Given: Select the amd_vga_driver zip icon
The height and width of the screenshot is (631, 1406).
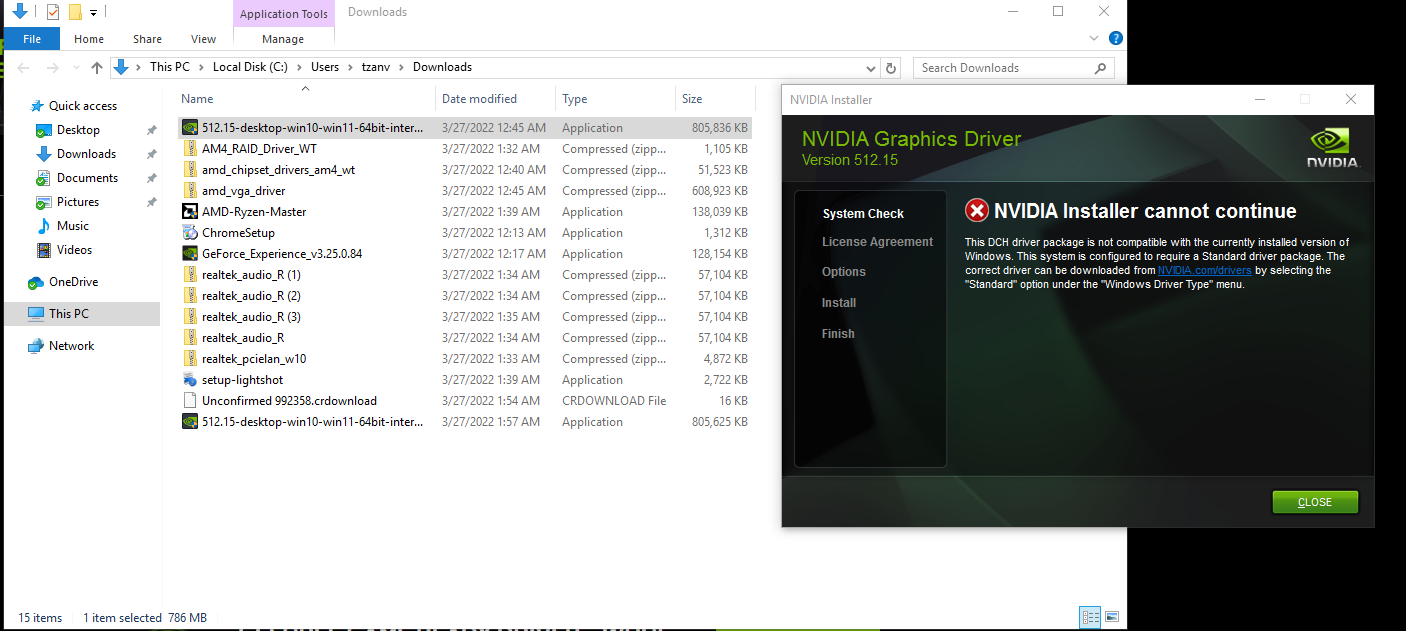Looking at the screenshot, I should tap(190, 191).
